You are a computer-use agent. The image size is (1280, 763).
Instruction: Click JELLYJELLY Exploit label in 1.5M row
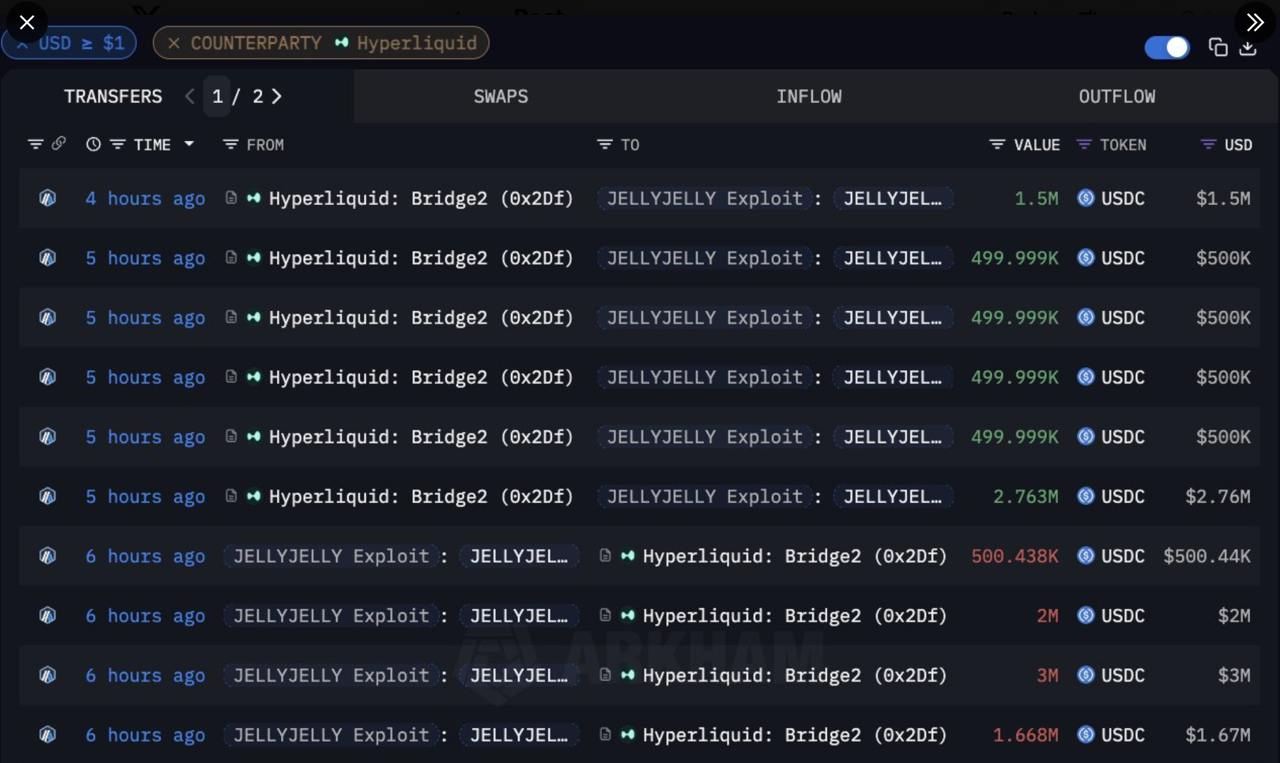pos(705,198)
